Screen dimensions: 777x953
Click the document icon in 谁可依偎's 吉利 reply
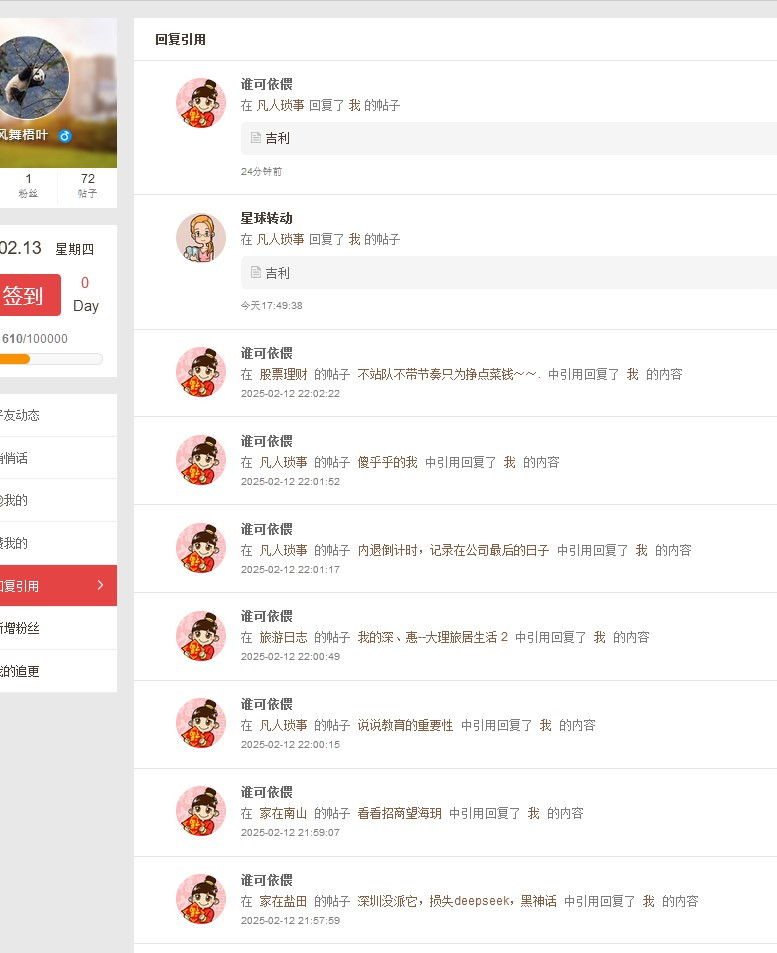(256, 138)
